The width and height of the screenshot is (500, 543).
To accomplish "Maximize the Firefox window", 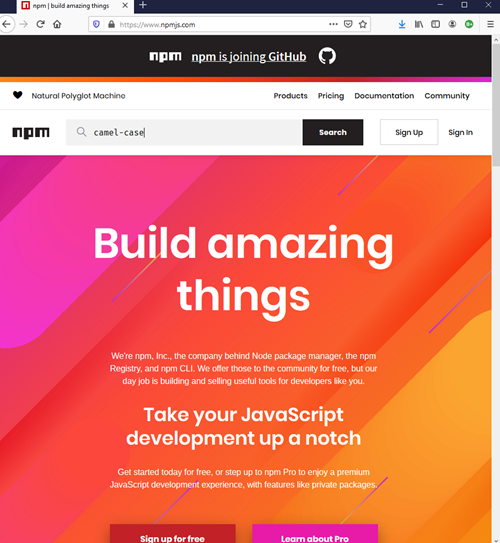I will [x=464, y=5].
